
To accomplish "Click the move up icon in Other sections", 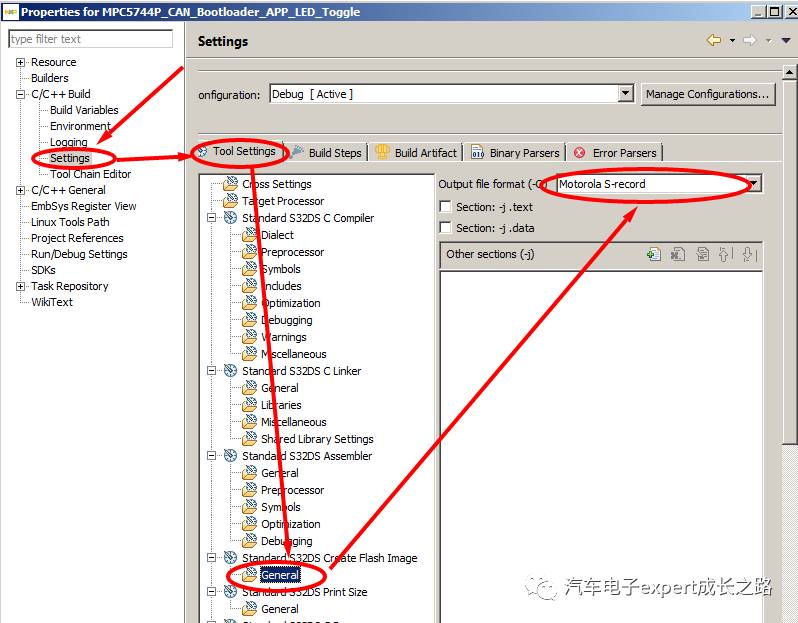I will (x=725, y=254).
